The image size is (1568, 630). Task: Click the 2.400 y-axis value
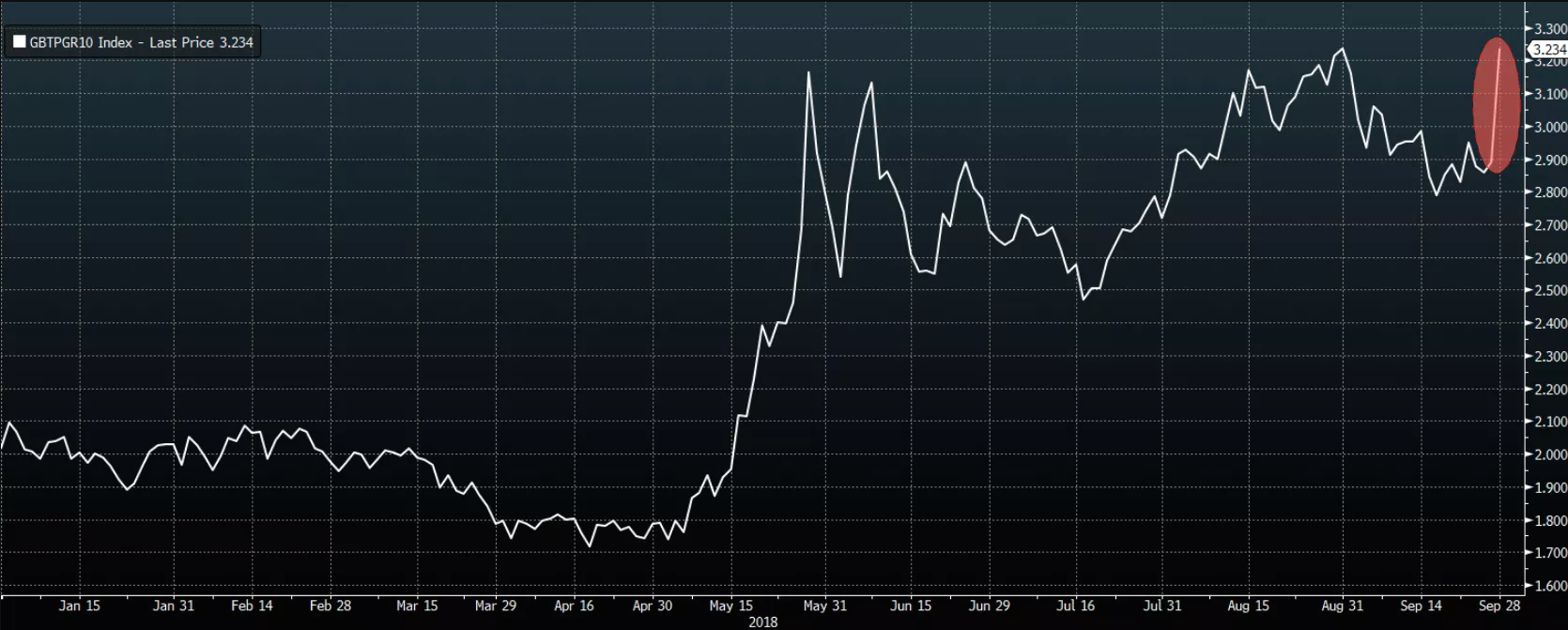coord(1550,323)
